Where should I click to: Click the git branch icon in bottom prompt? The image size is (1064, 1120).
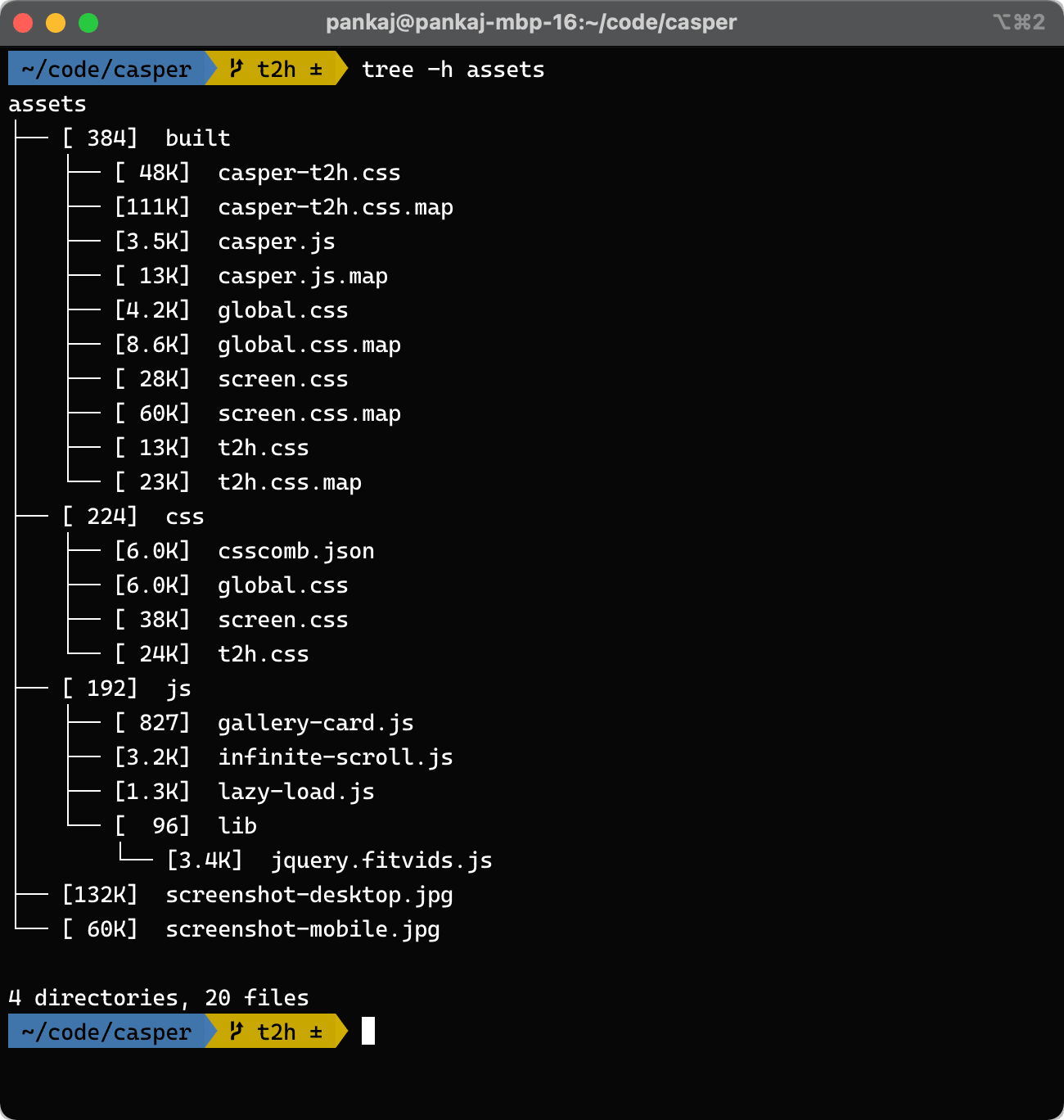pos(237,1032)
